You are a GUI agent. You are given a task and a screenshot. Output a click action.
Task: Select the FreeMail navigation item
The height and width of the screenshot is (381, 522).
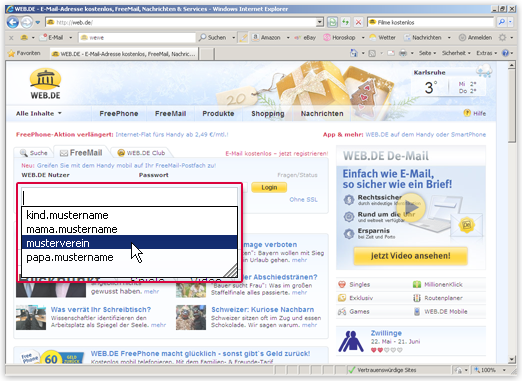170,114
